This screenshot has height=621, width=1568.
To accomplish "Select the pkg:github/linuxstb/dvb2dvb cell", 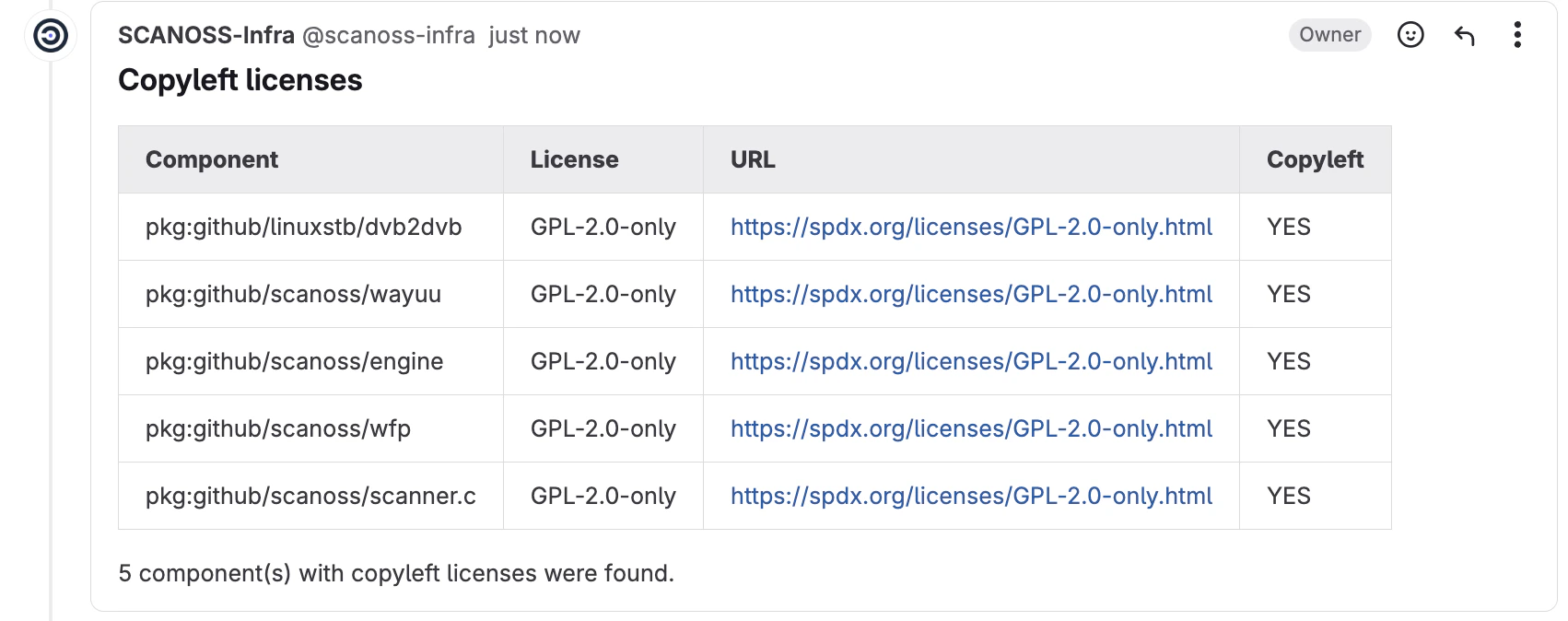I will [x=310, y=227].
